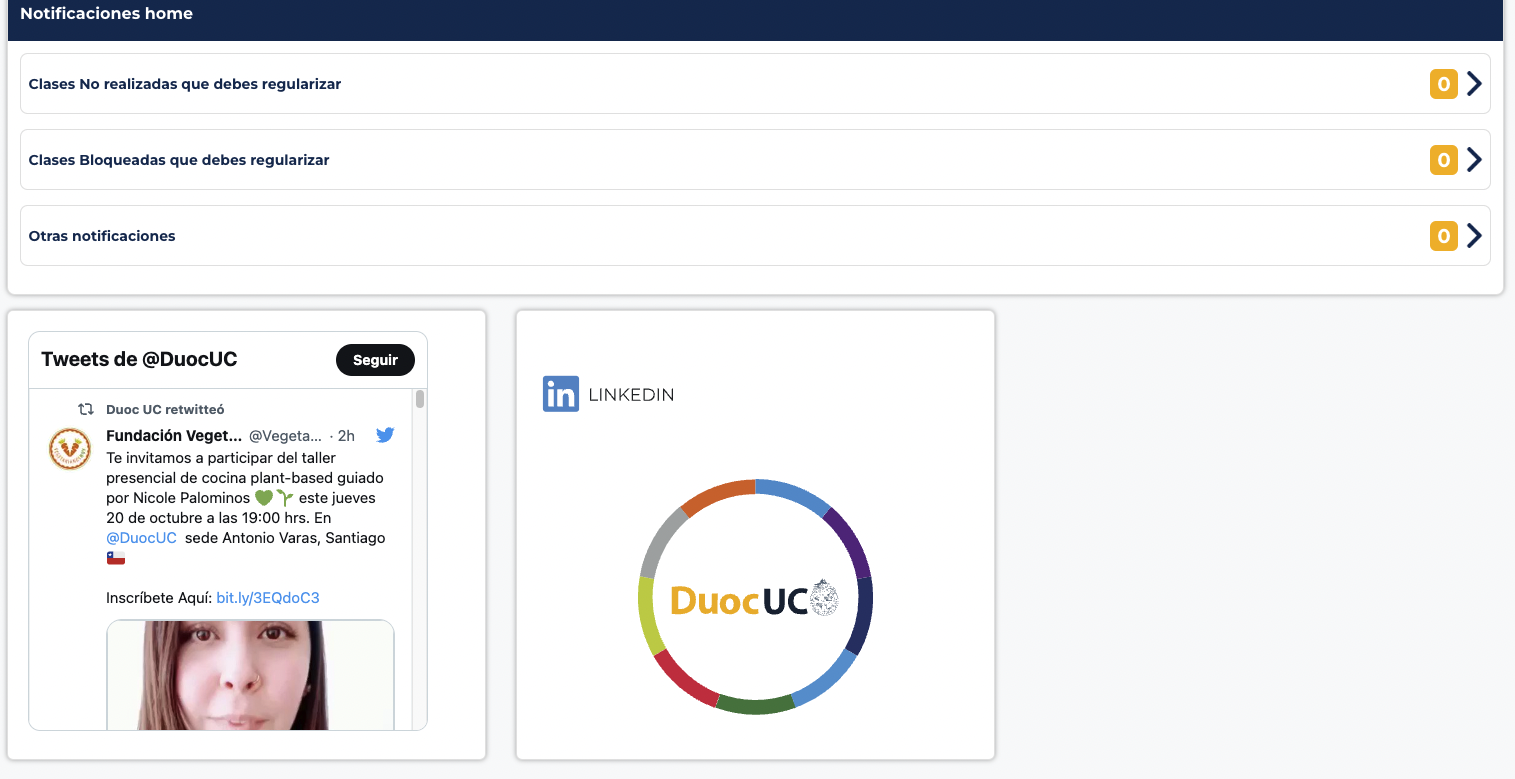Expand Otras notificaciones chevron arrow
This screenshot has width=1515, height=779.
[x=1473, y=236]
